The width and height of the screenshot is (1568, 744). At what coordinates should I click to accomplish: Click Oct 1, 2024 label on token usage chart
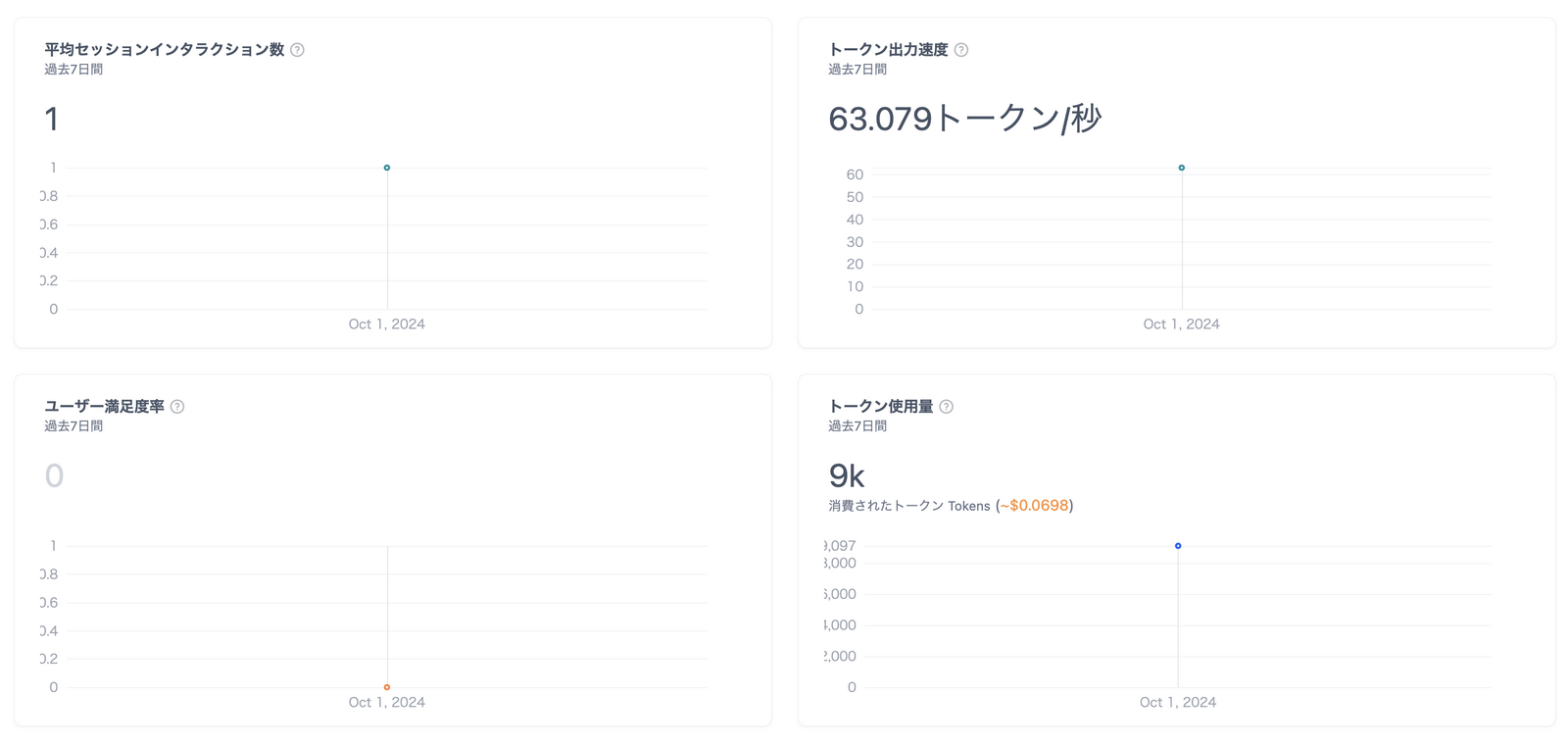[x=1178, y=703]
